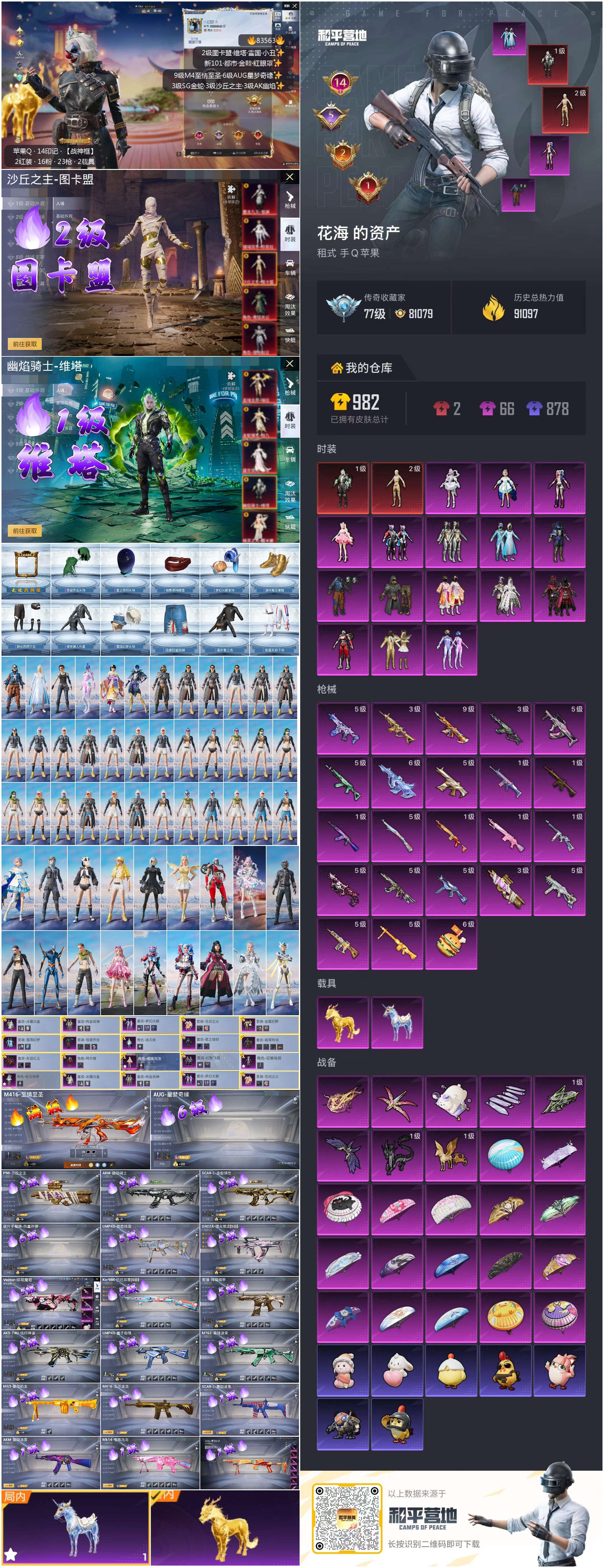This screenshot has height=1568, width=604.
Task: Open the SCAR-L-金蛇镇世 weapon preview
Action: pos(249,1196)
